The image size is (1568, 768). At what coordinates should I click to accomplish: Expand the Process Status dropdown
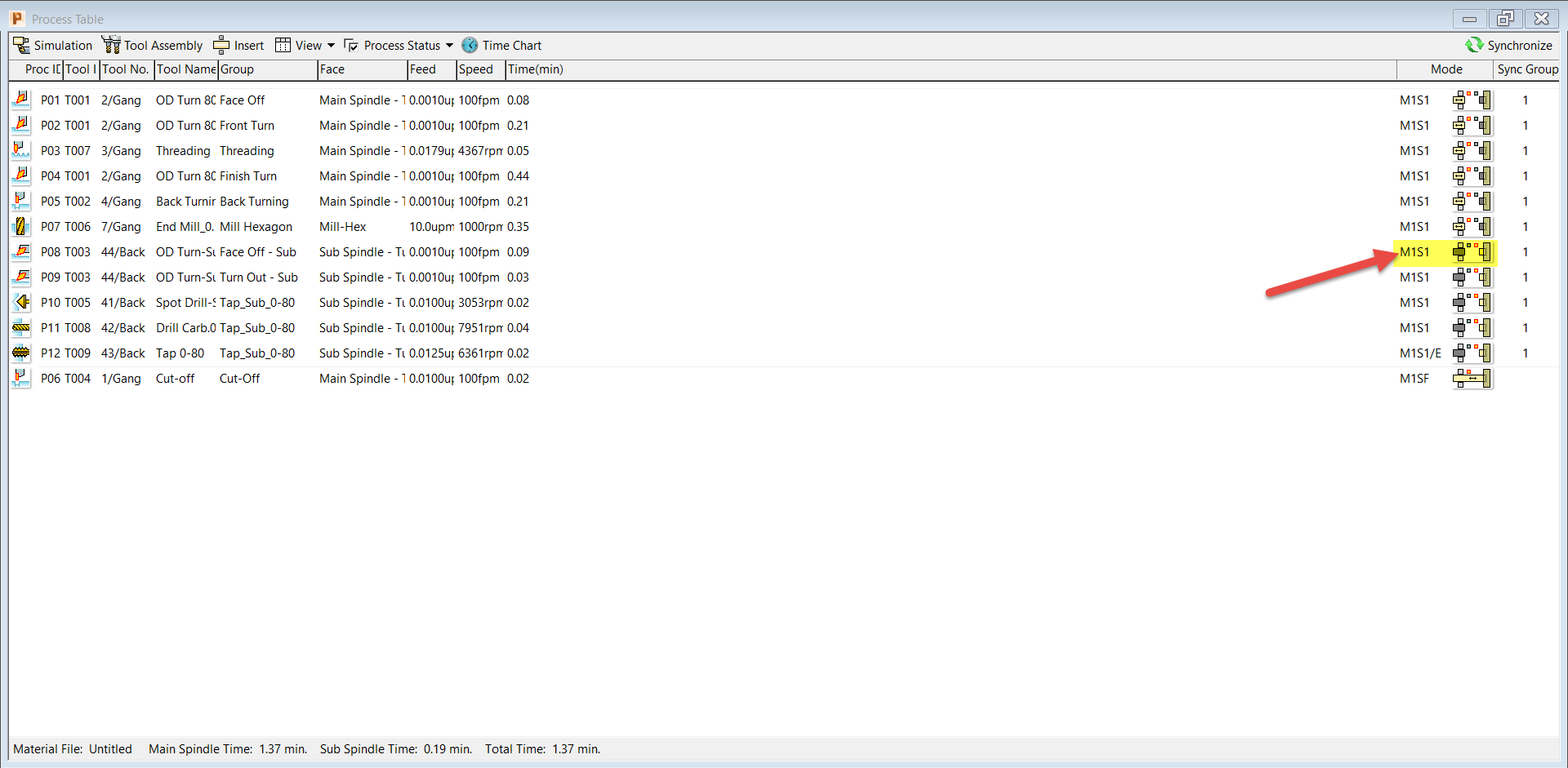tap(398, 46)
